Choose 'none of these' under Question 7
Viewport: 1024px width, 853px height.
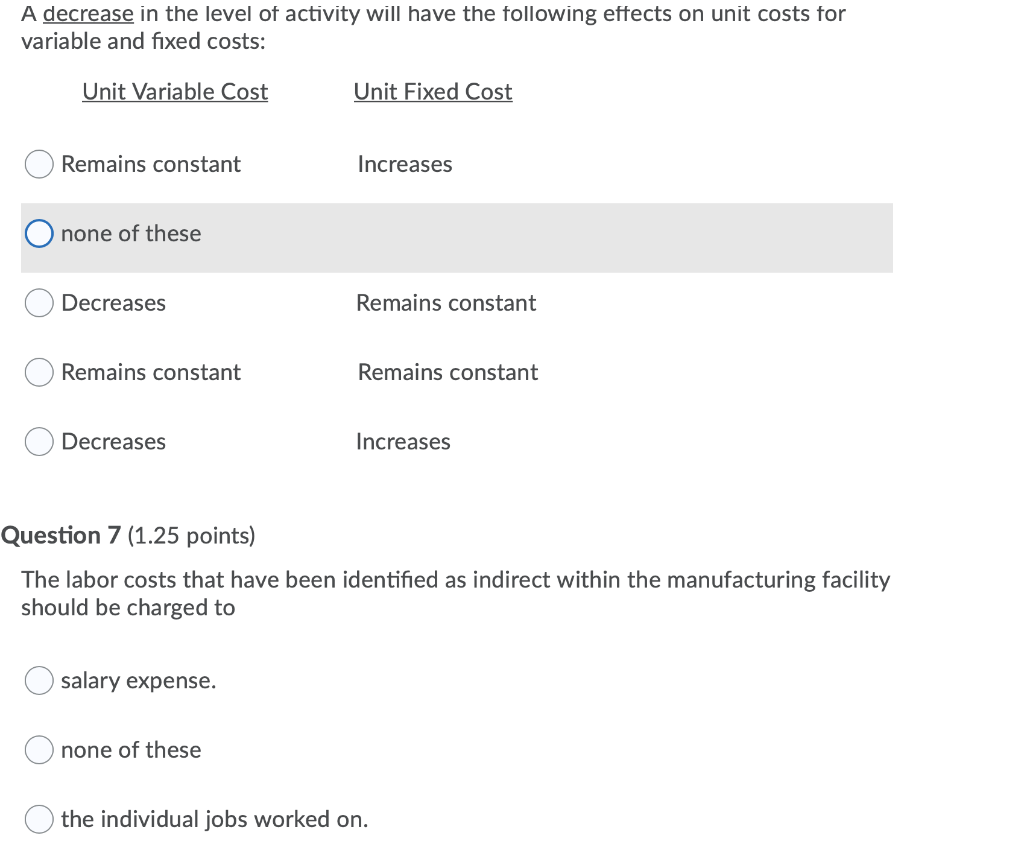[x=38, y=749]
